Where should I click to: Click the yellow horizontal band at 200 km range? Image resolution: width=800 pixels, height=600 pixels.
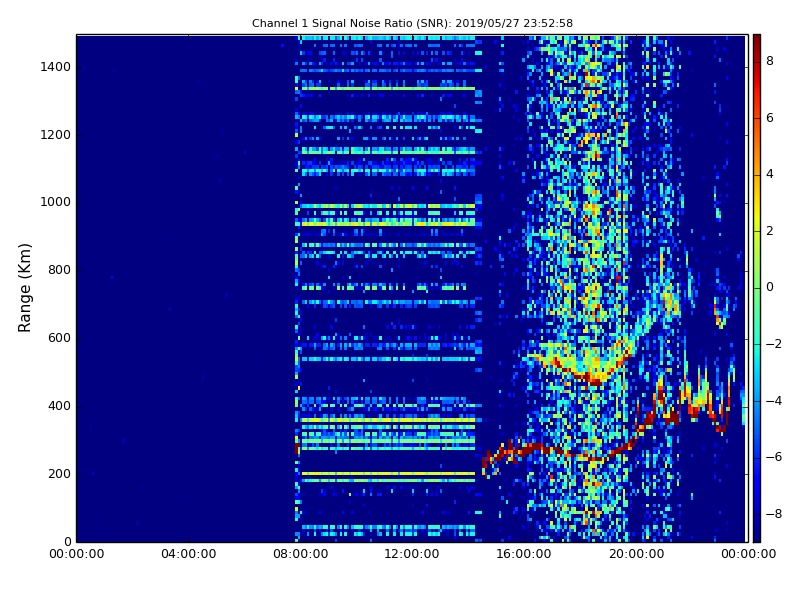pyautogui.click(x=388, y=474)
